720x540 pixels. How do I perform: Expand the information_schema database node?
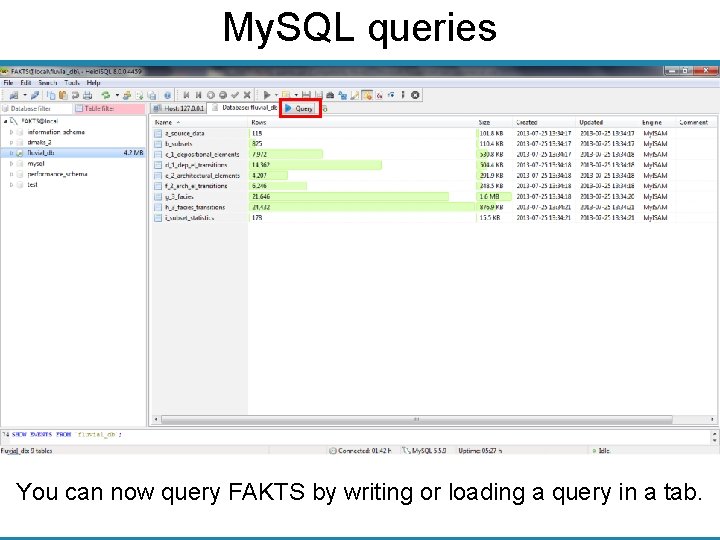tap(11, 132)
